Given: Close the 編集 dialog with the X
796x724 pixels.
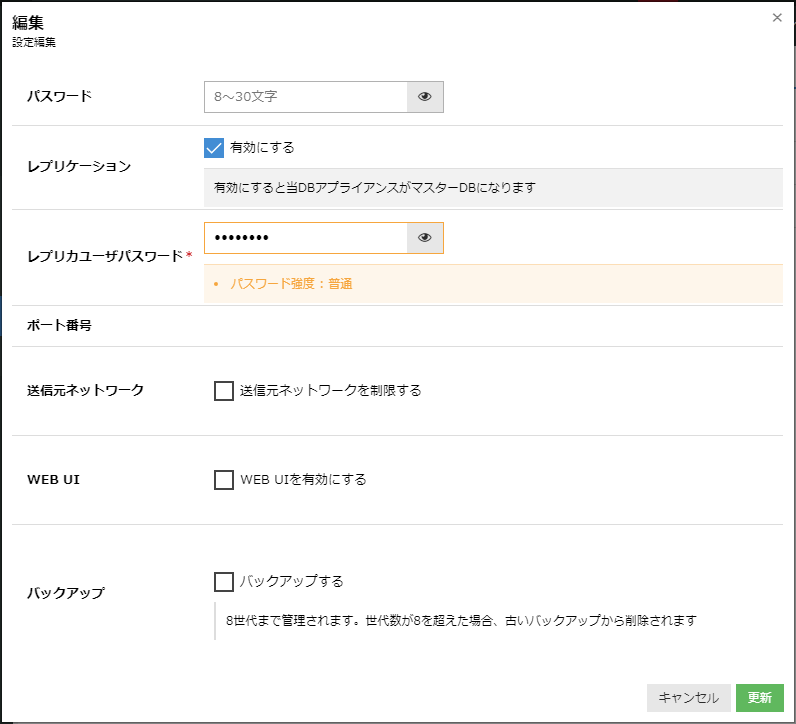Looking at the screenshot, I should pyautogui.click(x=777, y=18).
